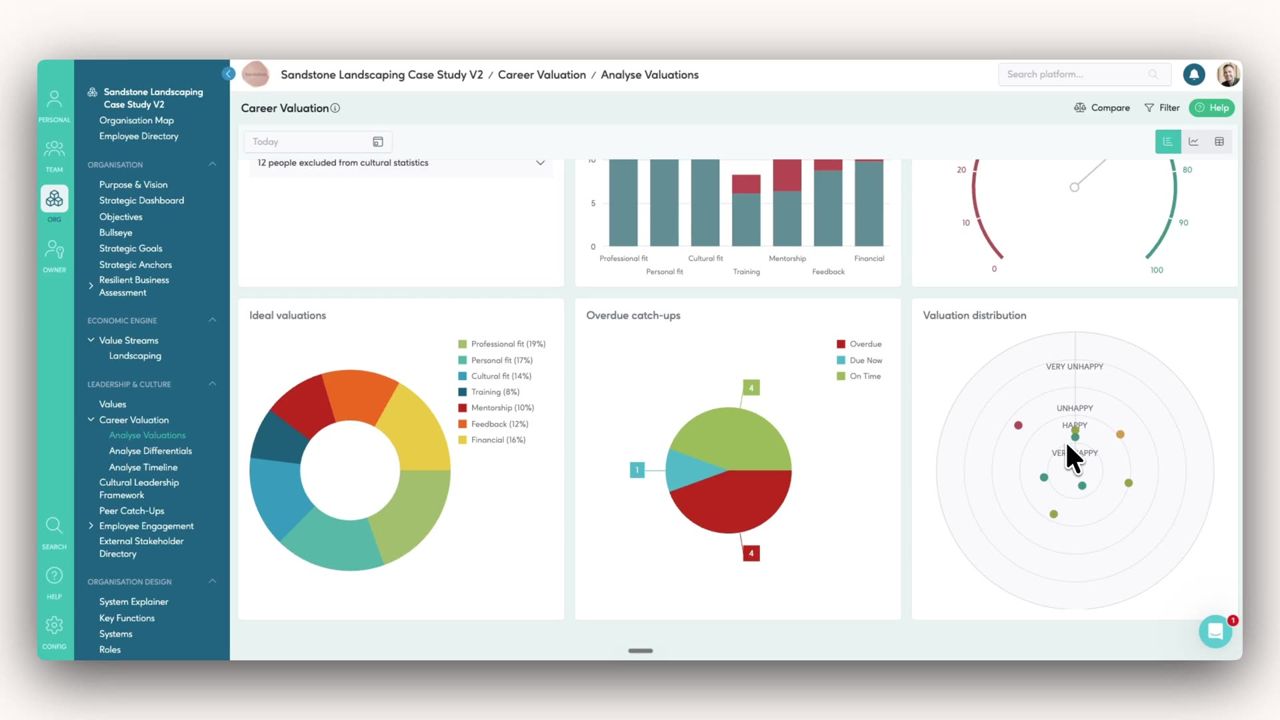Expand Resilient Business Assessment tree item
The image size is (1280, 720).
[91, 286]
